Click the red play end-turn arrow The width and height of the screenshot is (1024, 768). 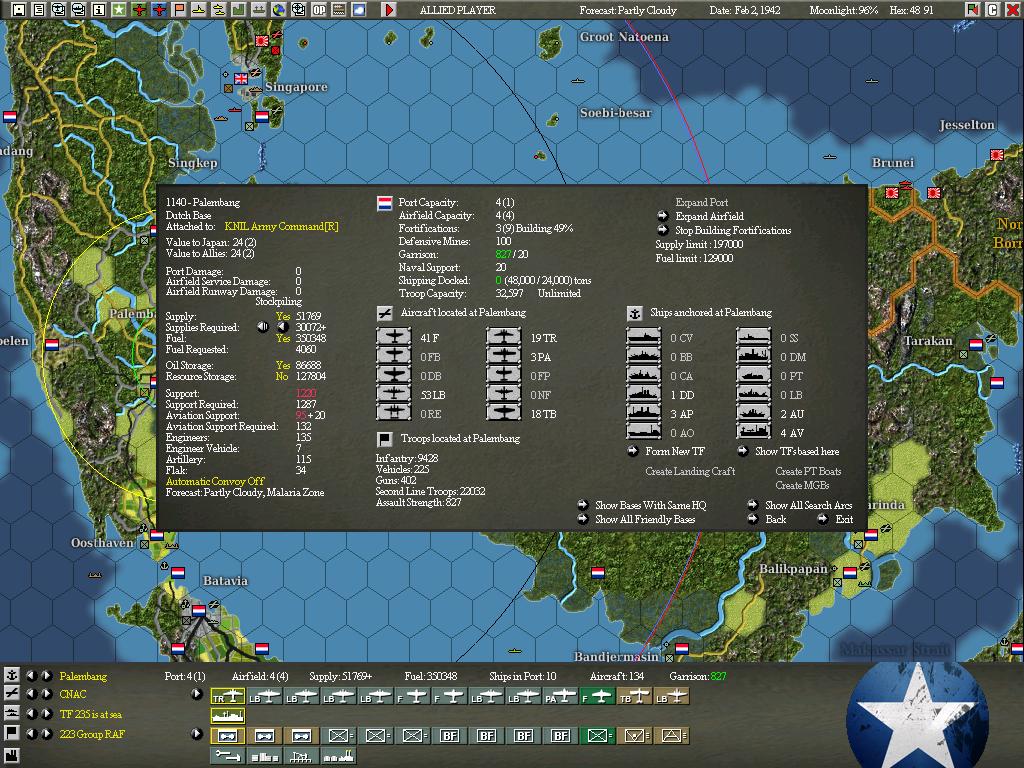coord(389,9)
